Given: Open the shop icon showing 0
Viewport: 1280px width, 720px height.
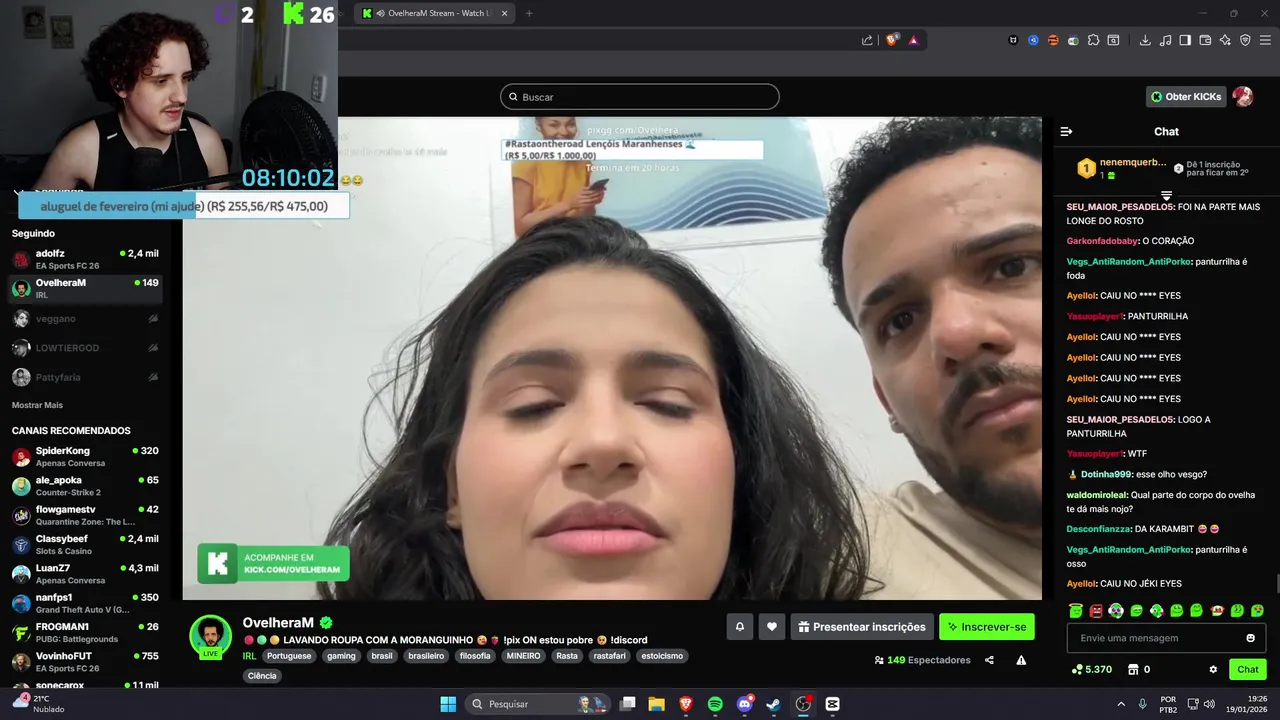Looking at the screenshot, I should [x=1133, y=669].
